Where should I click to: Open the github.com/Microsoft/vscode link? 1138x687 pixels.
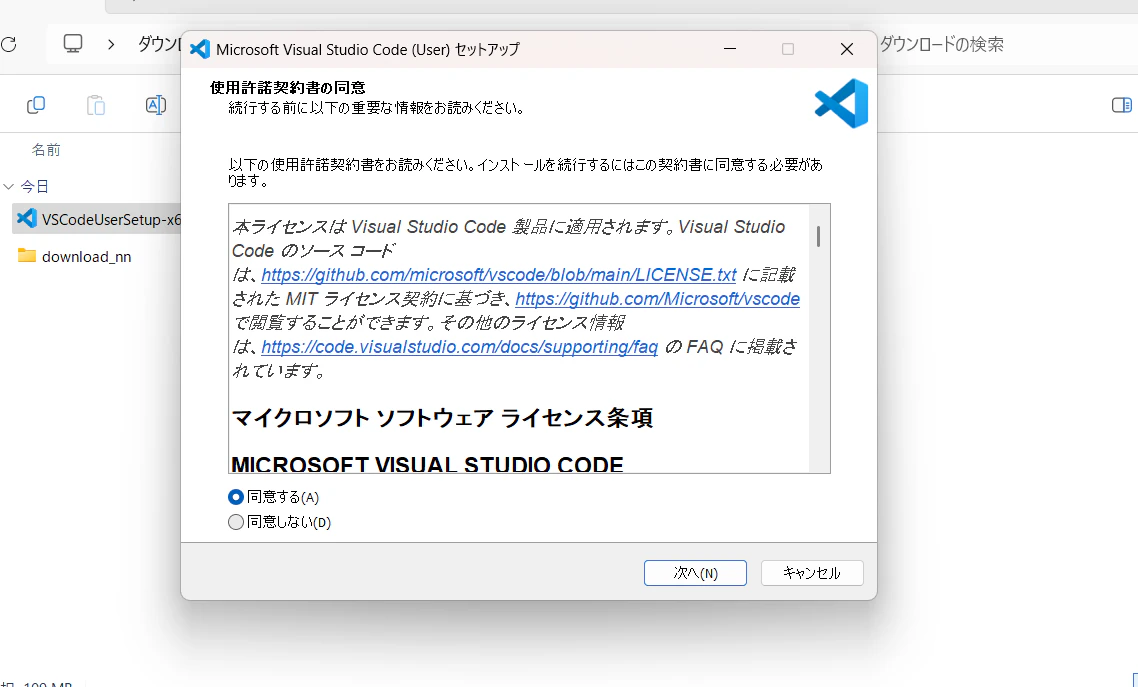pos(658,299)
